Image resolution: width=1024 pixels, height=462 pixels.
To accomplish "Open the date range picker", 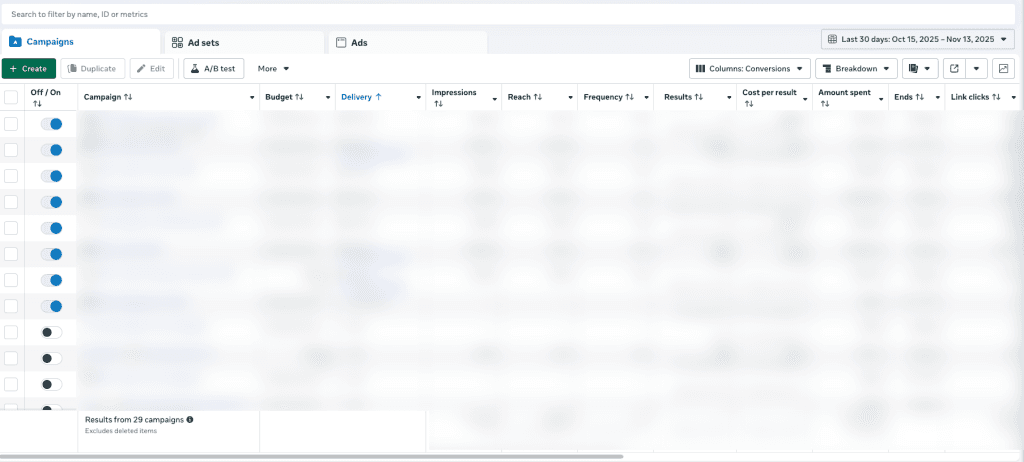I will tap(917, 39).
